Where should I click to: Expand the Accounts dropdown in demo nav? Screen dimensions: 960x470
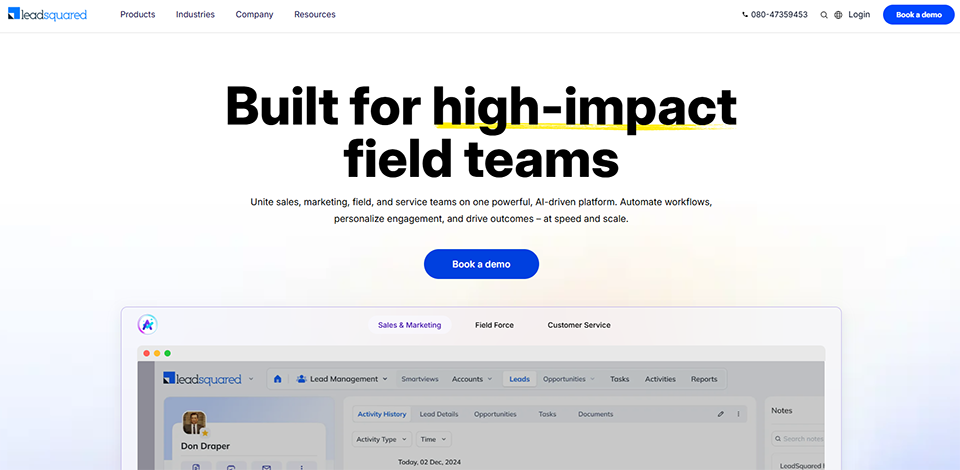point(471,379)
